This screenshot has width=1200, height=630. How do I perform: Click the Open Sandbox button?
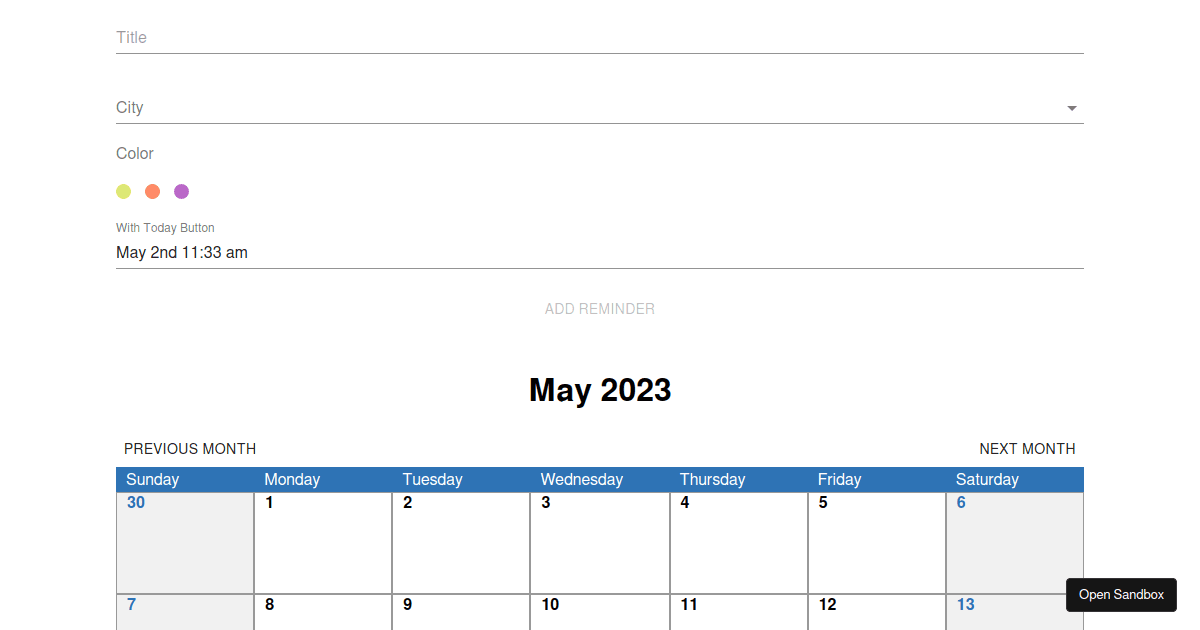click(x=1120, y=594)
